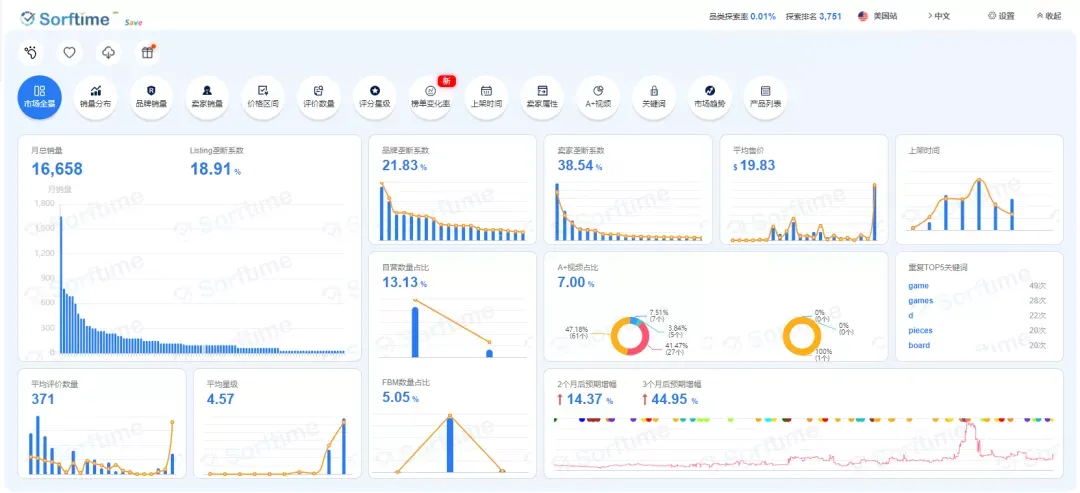Open the 销量分布 chart icon
Screen dimensions: 1080x493
pos(95,97)
